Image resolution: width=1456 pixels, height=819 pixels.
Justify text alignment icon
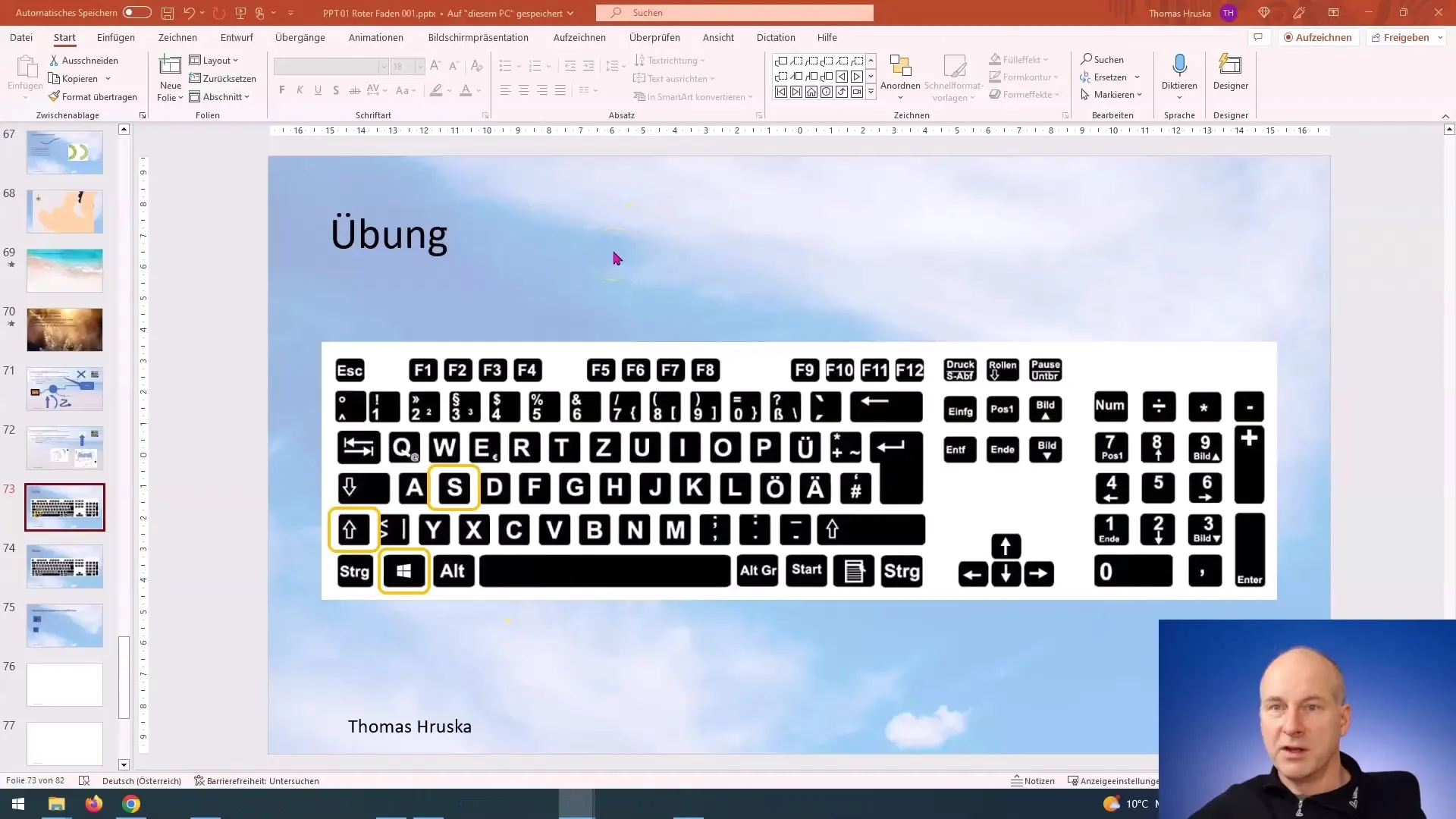click(560, 90)
